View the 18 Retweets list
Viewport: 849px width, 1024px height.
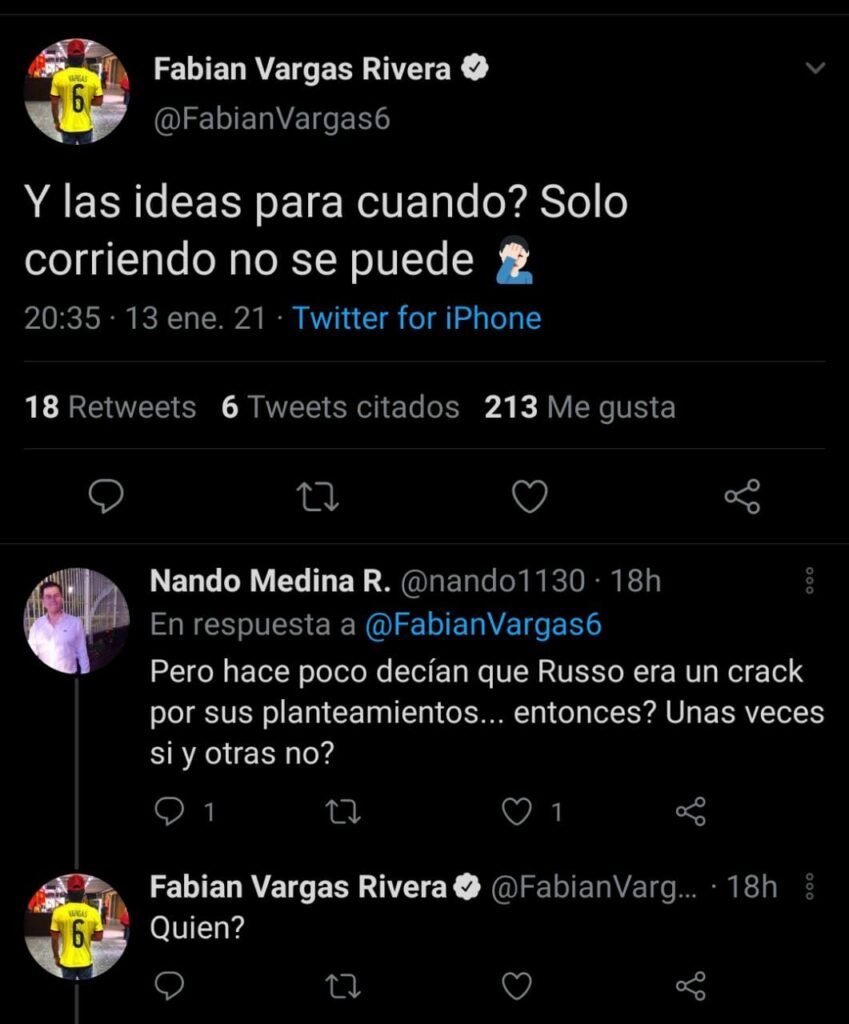(110, 408)
